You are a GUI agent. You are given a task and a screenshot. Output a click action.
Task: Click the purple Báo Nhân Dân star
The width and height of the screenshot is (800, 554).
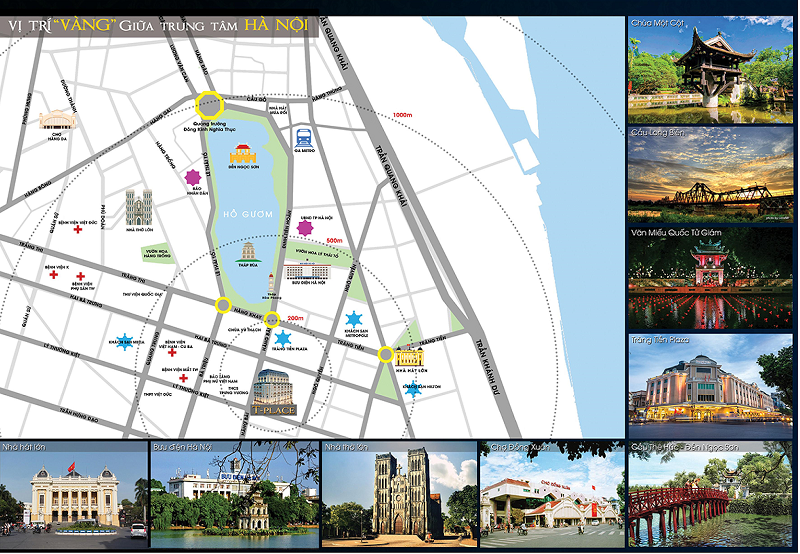pyautogui.click(x=193, y=178)
